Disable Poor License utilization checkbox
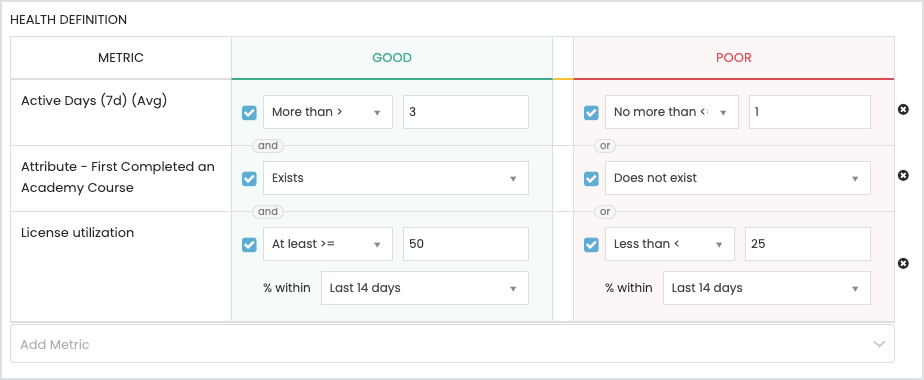 coord(591,244)
